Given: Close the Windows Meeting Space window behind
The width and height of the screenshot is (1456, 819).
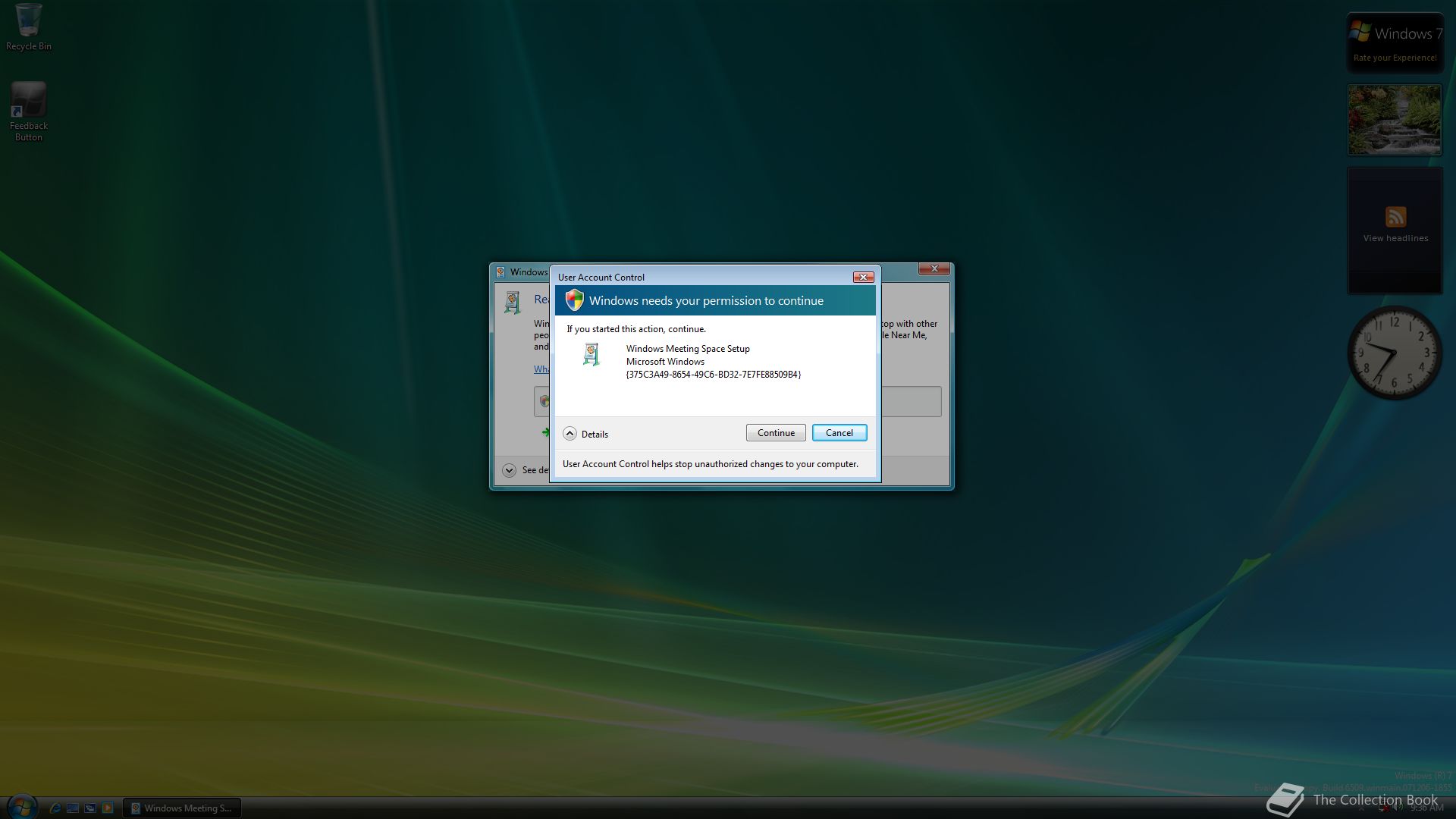Looking at the screenshot, I should [934, 268].
